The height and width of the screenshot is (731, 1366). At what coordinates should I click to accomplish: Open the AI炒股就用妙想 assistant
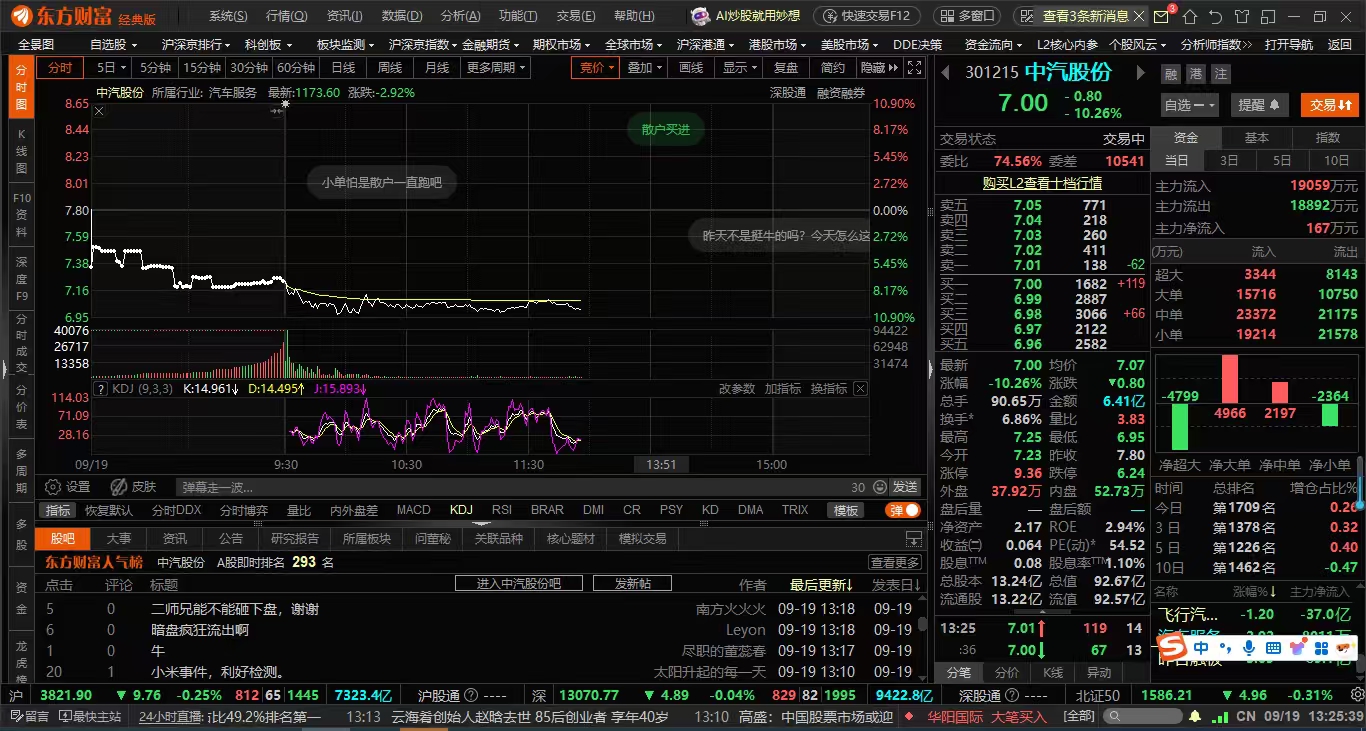pos(746,16)
